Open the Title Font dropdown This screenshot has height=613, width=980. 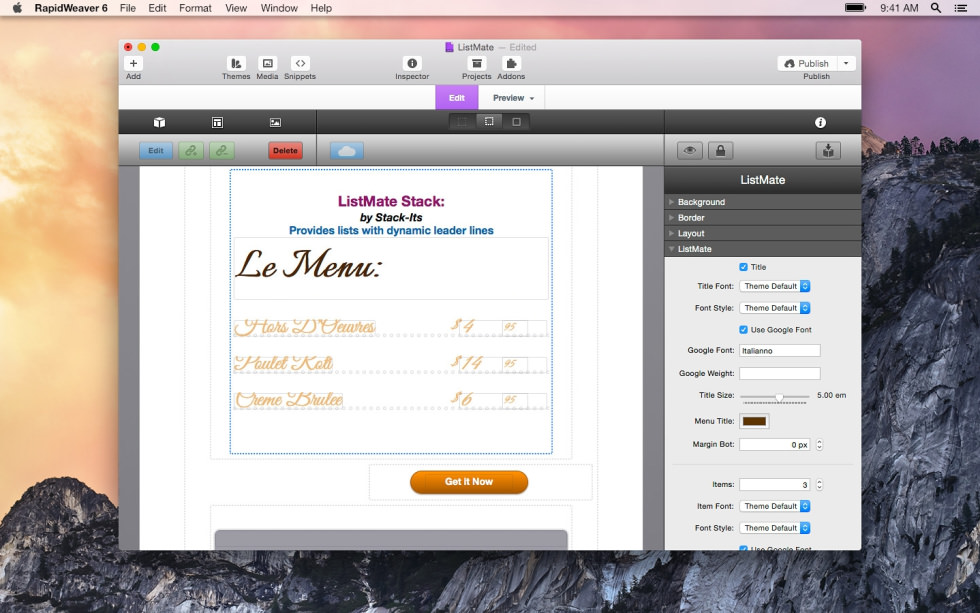[774, 286]
